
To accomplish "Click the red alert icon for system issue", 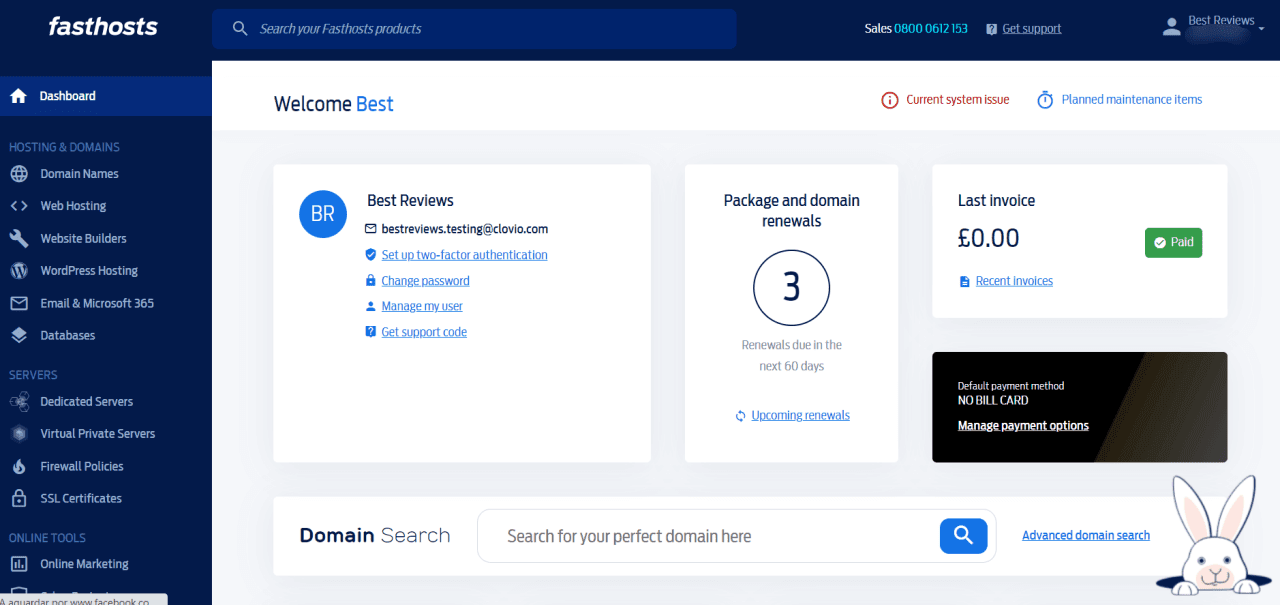I will [889, 100].
